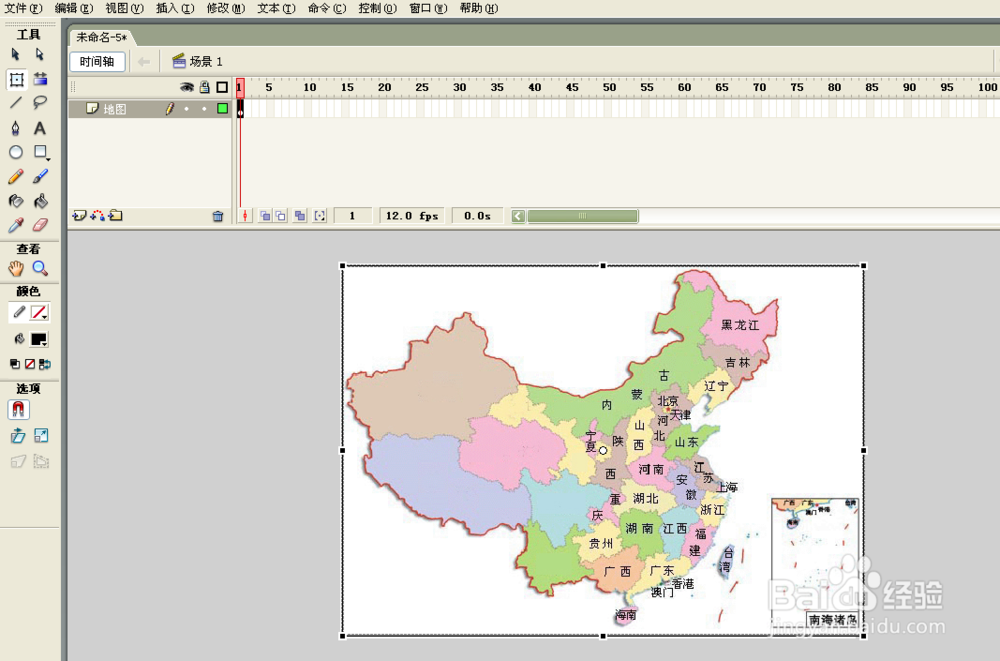Click the 场景 1 scene label
The image size is (1000, 661).
tap(206, 62)
